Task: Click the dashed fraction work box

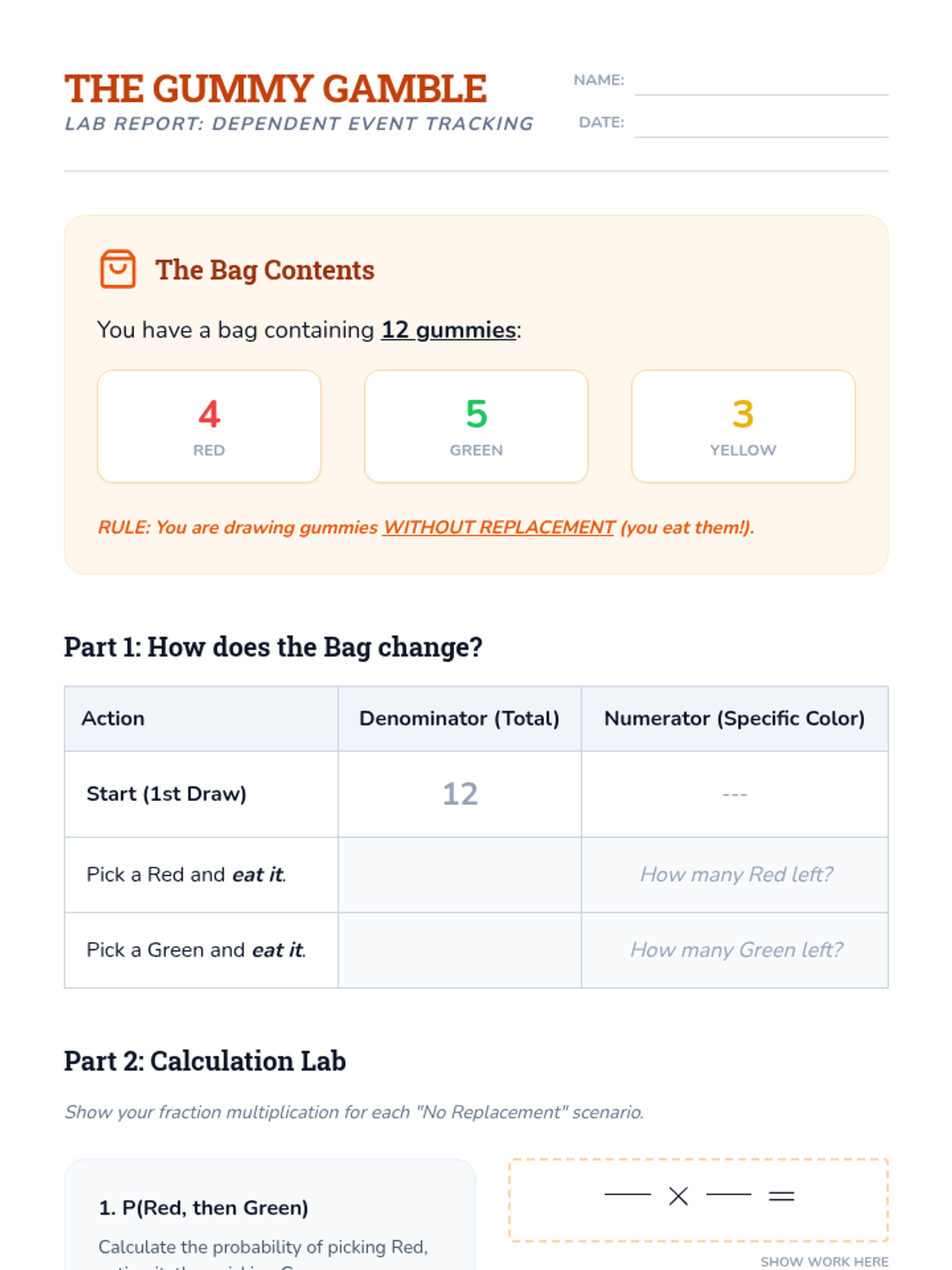Action: pos(698,1199)
